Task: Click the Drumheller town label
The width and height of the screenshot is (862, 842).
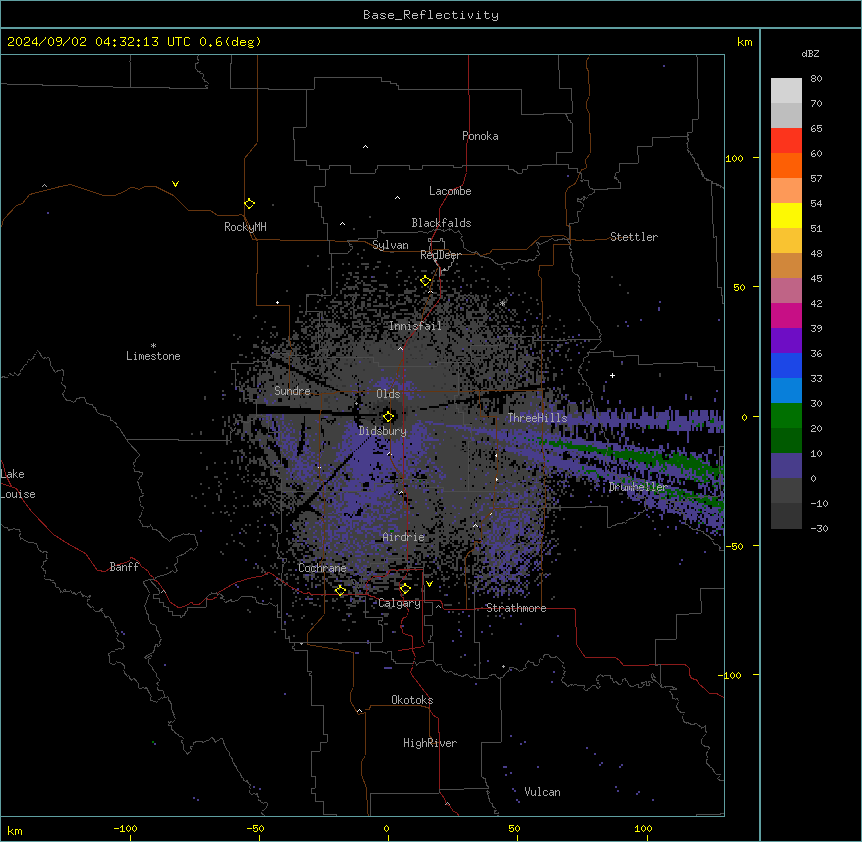Action: point(638,487)
